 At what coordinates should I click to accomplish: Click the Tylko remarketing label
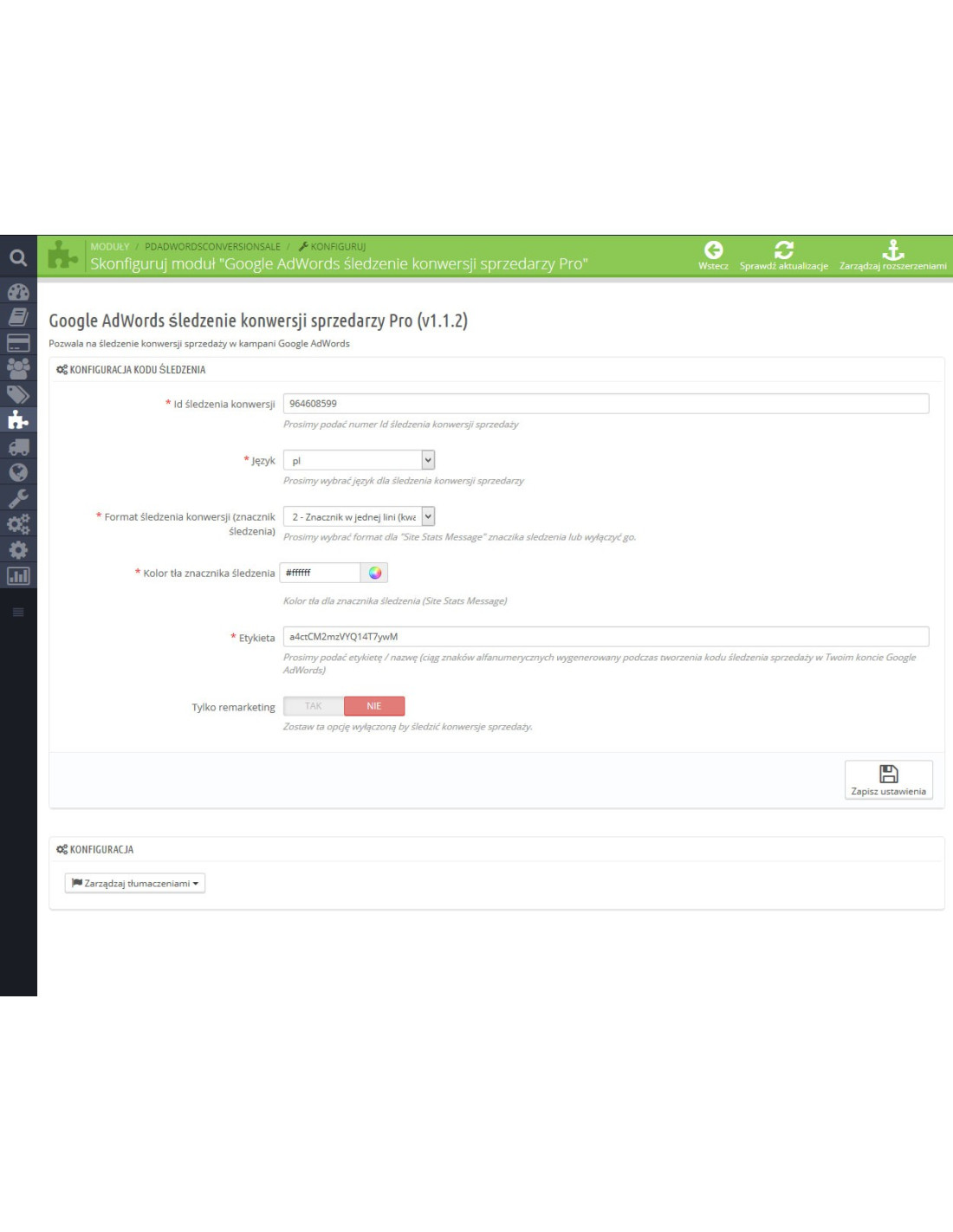(233, 707)
